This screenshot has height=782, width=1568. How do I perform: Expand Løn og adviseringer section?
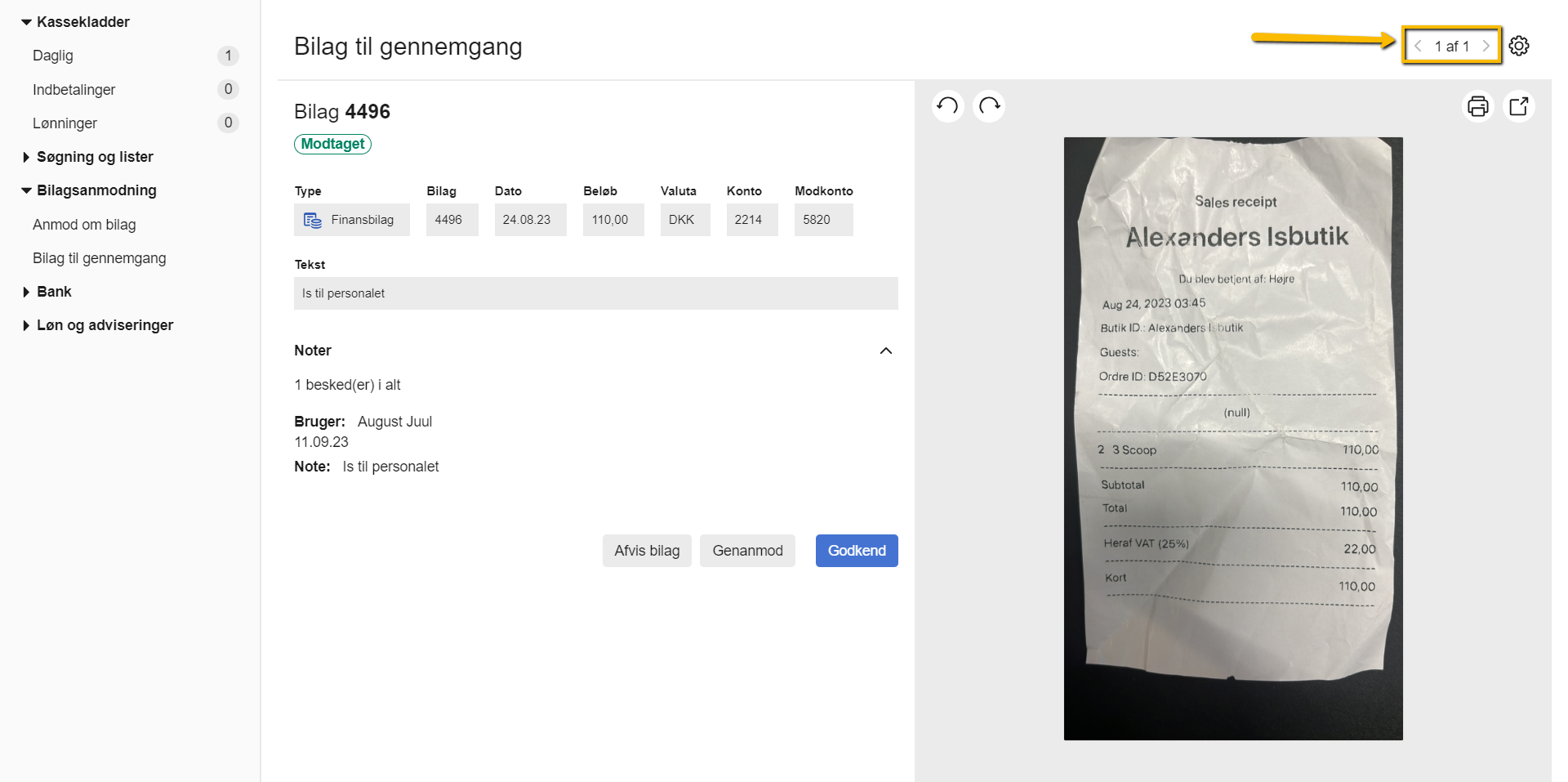[105, 324]
